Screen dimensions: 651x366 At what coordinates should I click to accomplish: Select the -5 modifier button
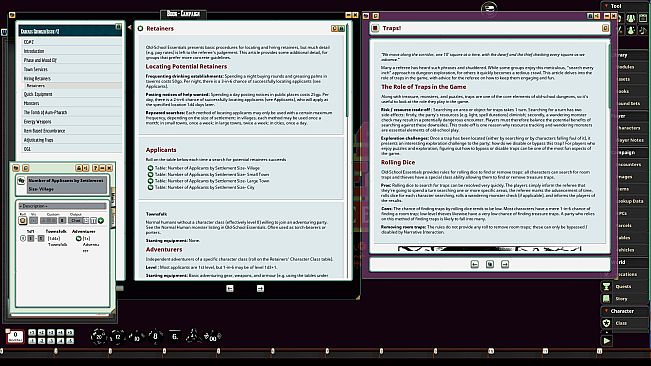click(x=70, y=341)
